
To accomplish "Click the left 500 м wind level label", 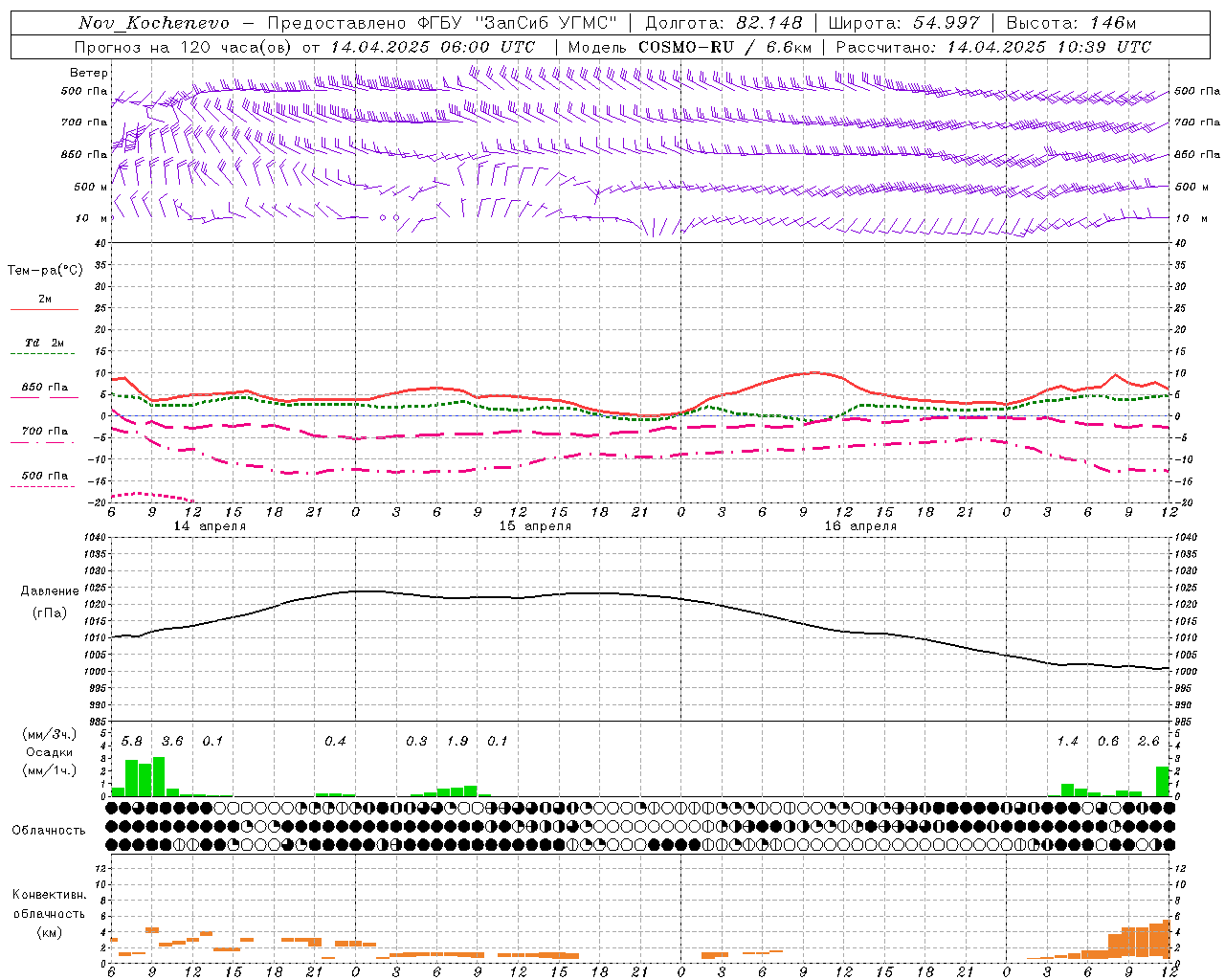I will click(x=91, y=187).
